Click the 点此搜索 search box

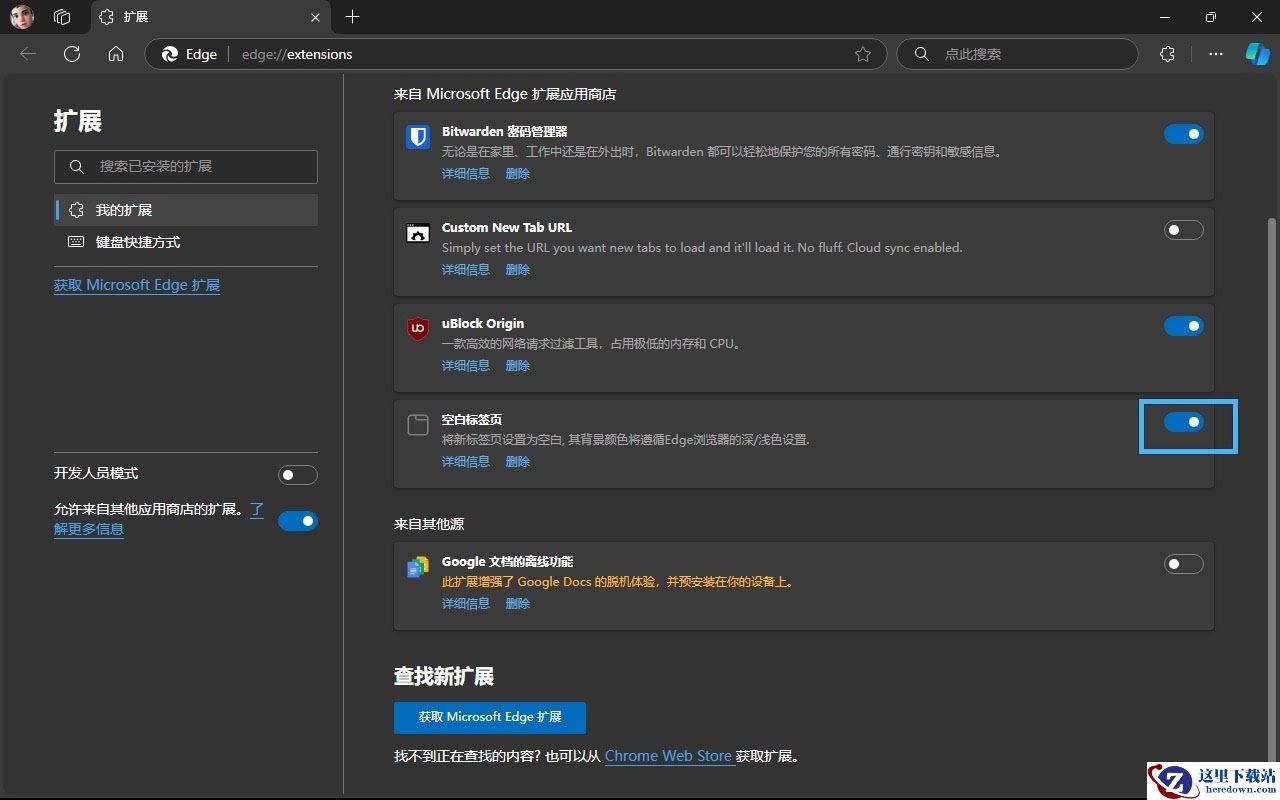1018,54
